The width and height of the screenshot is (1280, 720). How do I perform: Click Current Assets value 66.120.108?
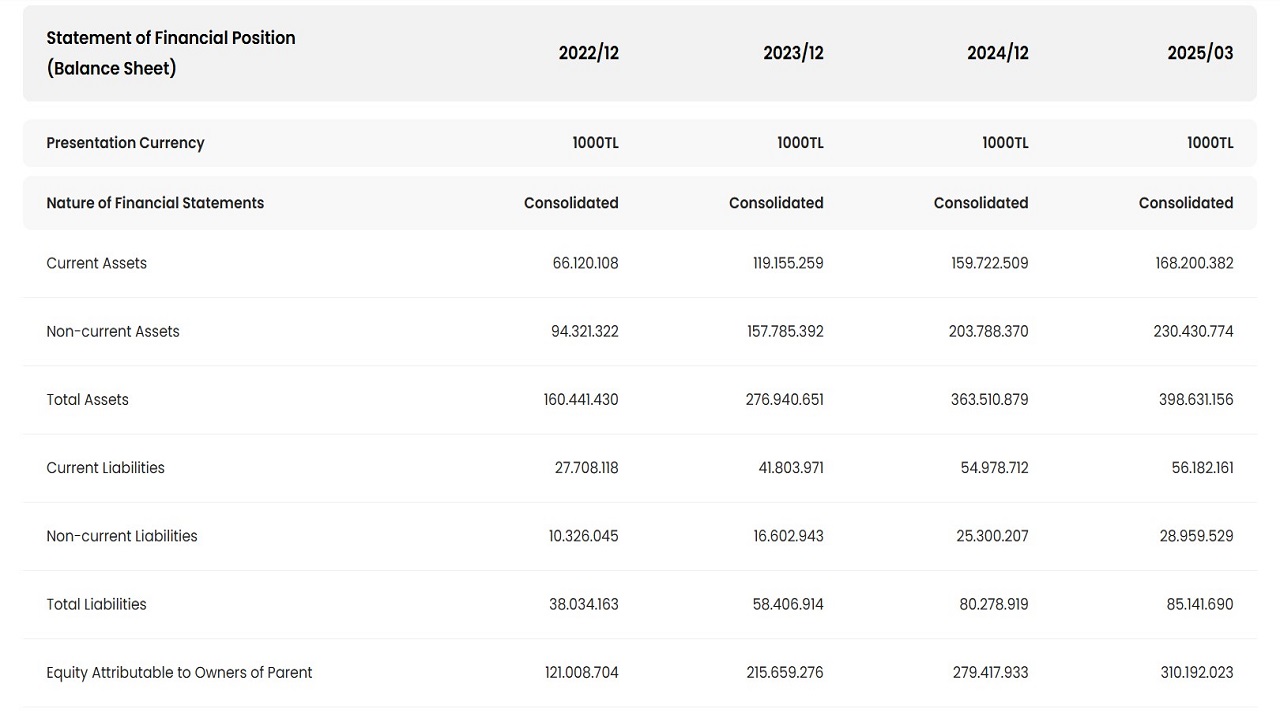point(585,263)
